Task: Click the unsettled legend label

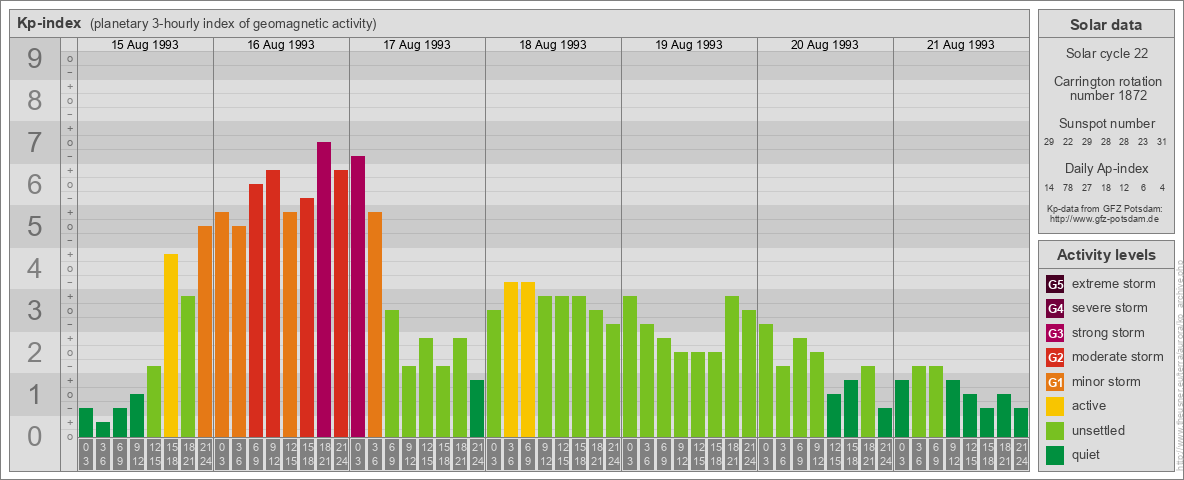Action: pos(1099,431)
